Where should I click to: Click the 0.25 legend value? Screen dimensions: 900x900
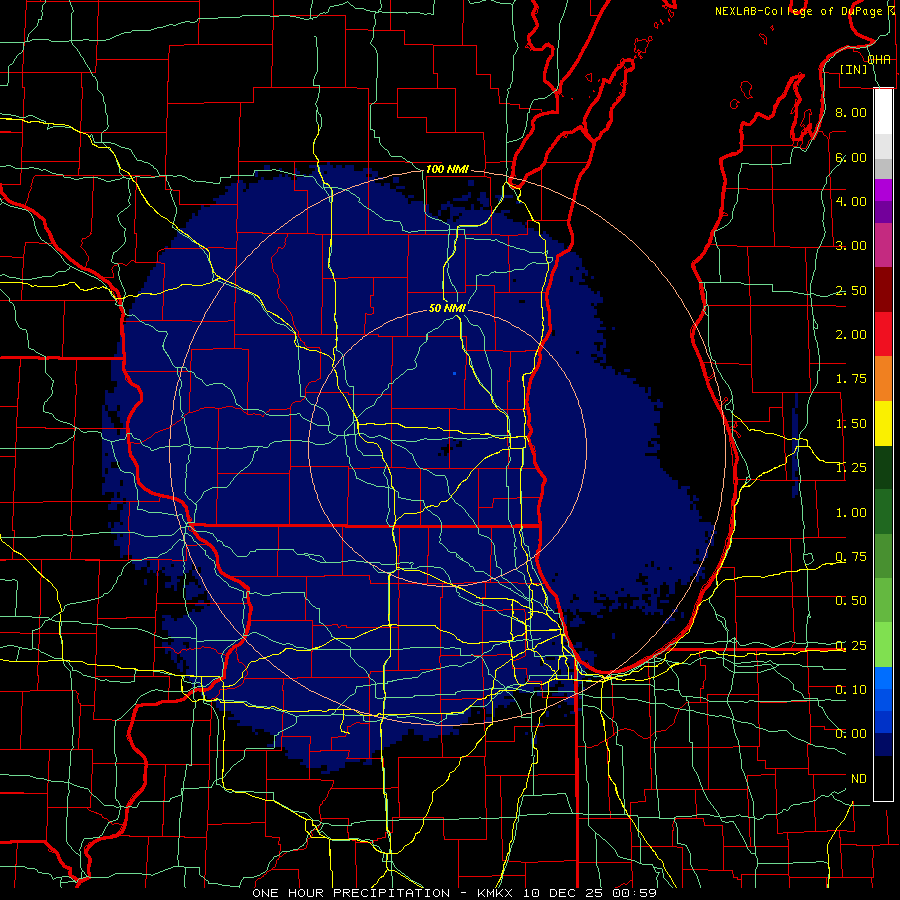851,646
